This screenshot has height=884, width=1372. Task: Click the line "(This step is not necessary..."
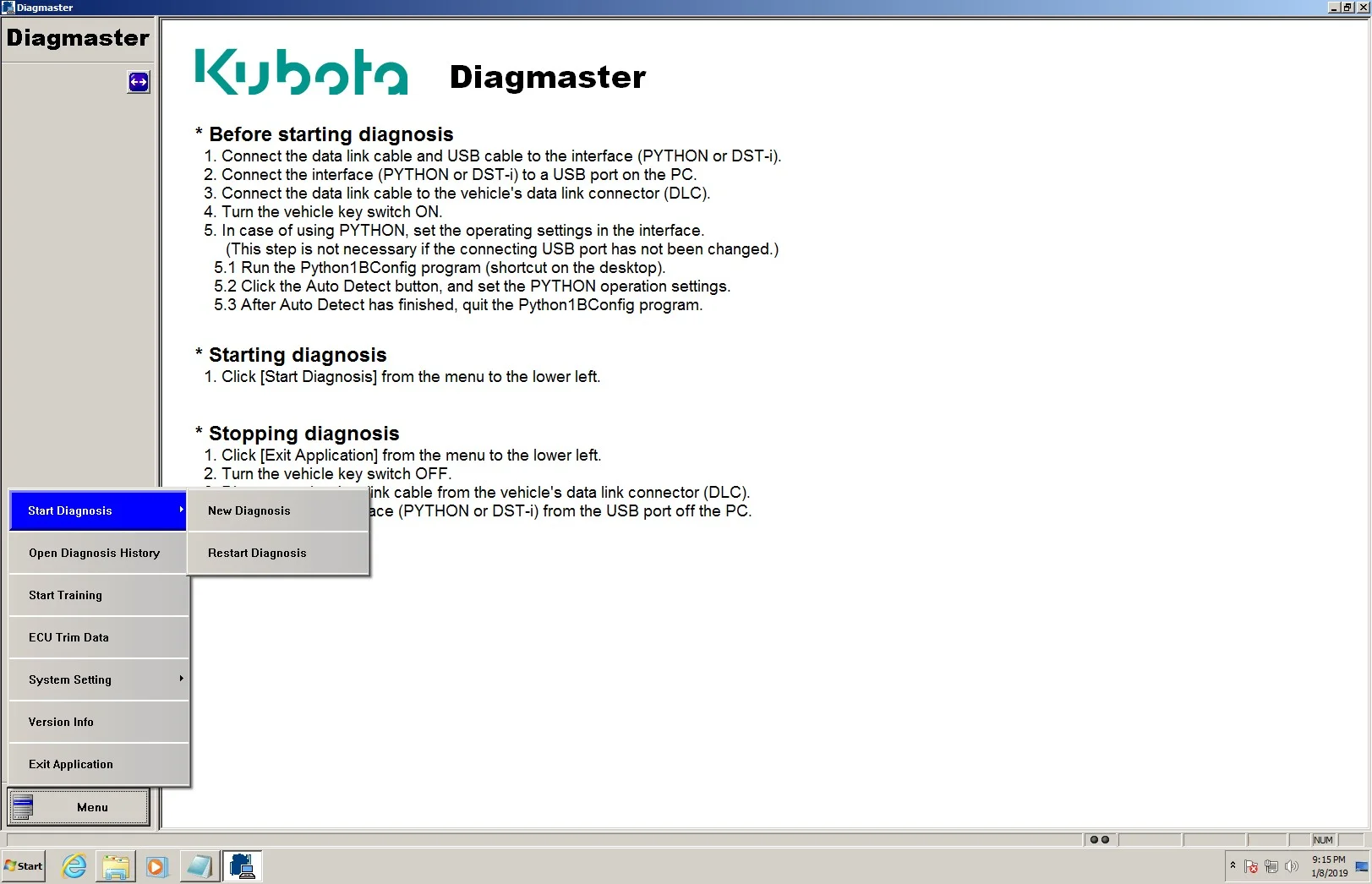click(502, 249)
